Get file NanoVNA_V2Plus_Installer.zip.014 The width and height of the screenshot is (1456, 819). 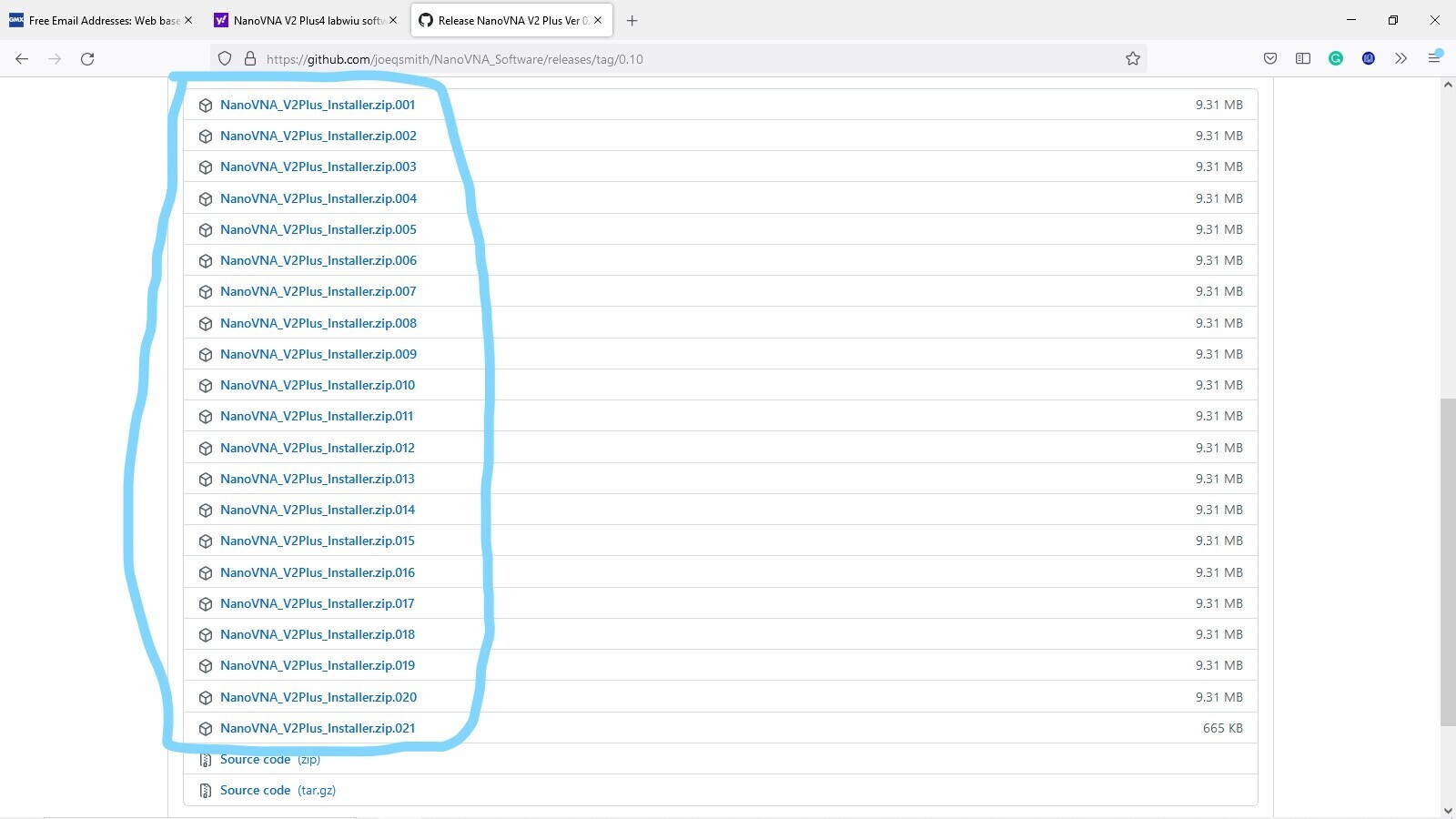[x=318, y=510]
